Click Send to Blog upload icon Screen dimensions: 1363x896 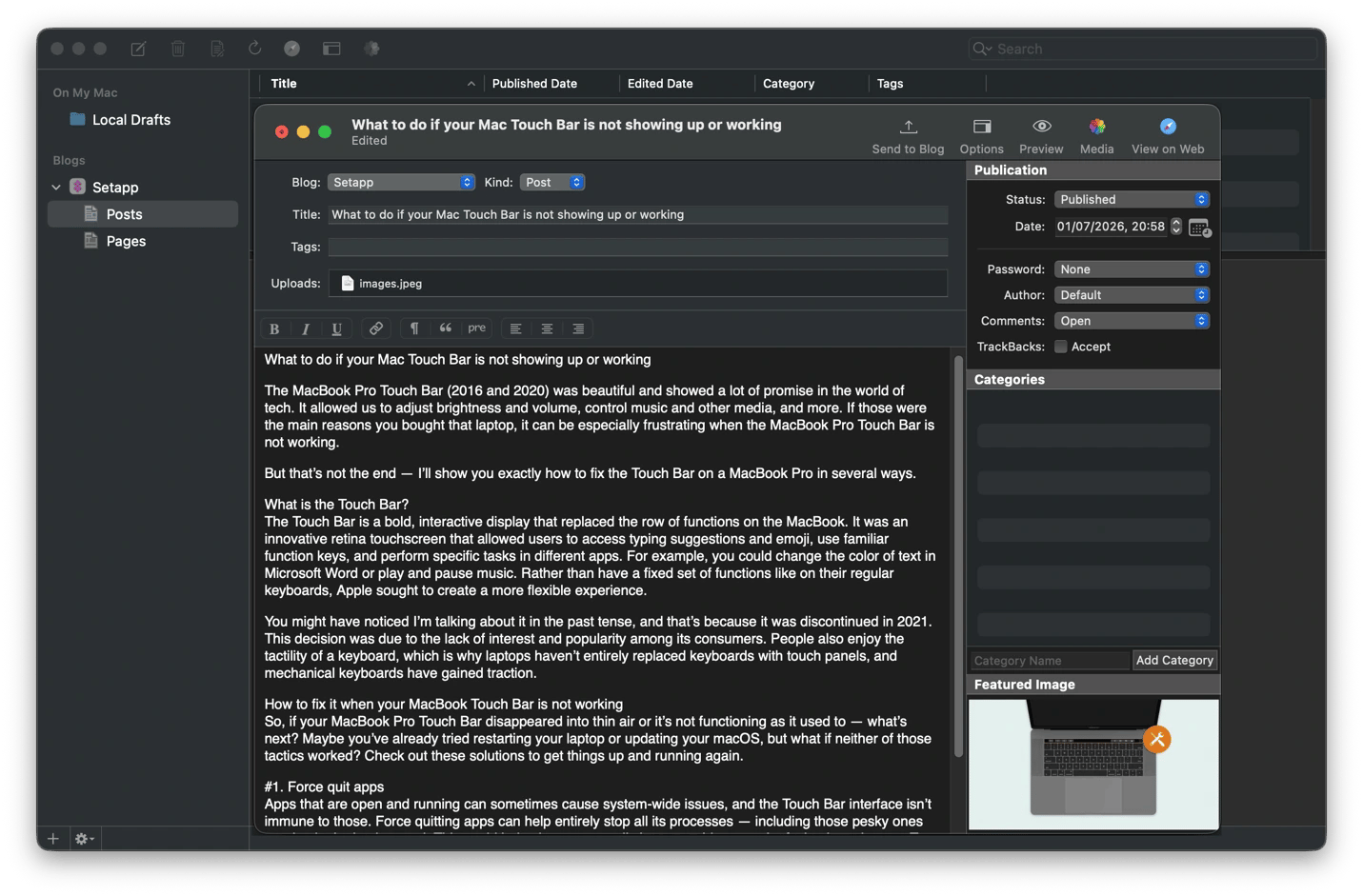[x=908, y=127]
